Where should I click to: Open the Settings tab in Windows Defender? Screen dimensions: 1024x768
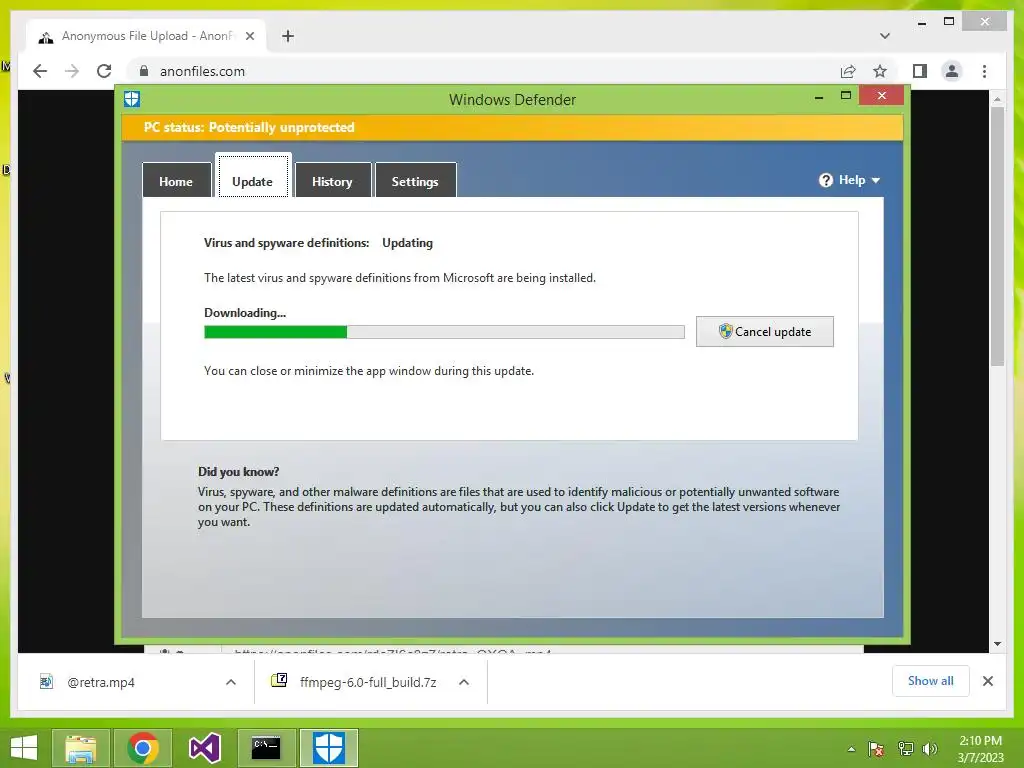(x=415, y=181)
